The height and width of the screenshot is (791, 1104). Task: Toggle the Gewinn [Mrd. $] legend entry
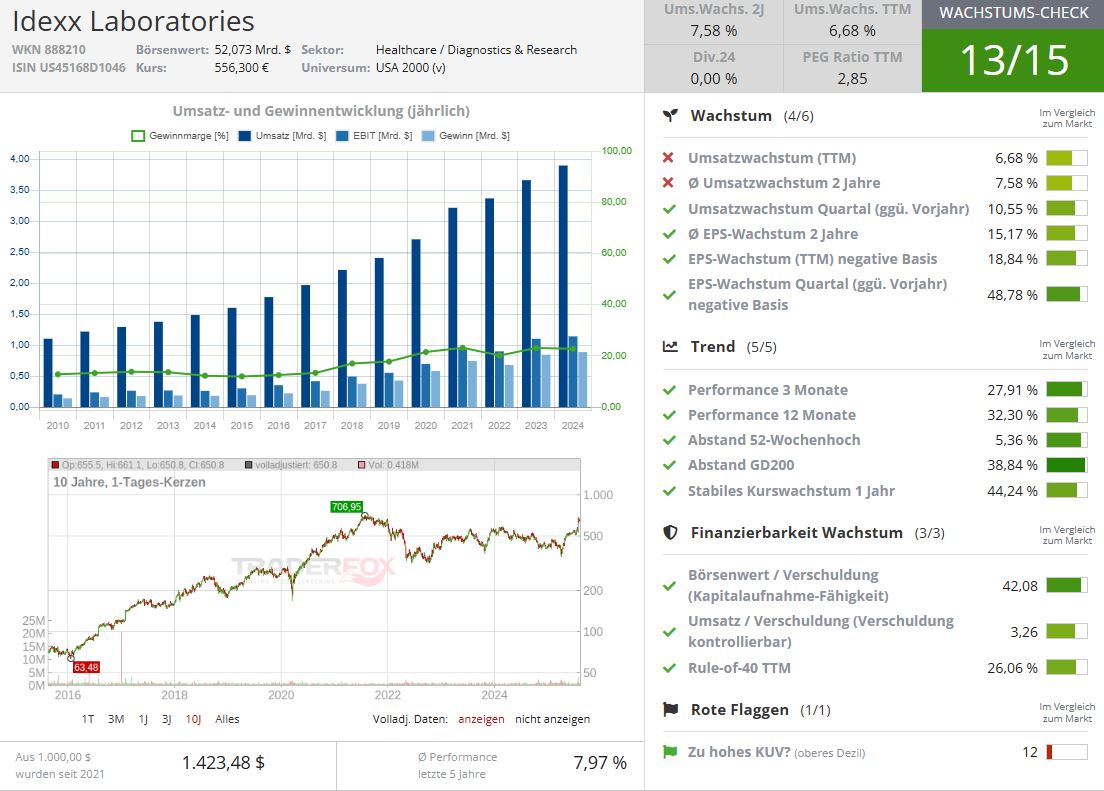[465, 136]
